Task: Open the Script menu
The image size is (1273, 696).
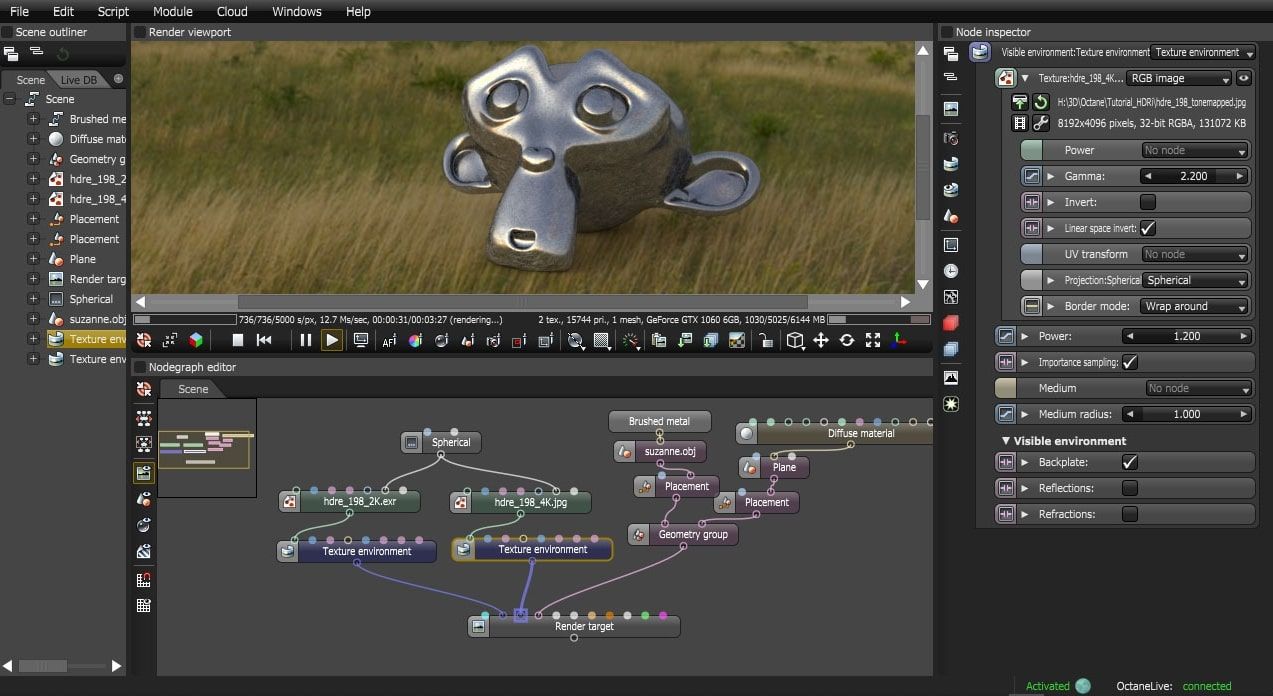Action: click(x=113, y=11)
